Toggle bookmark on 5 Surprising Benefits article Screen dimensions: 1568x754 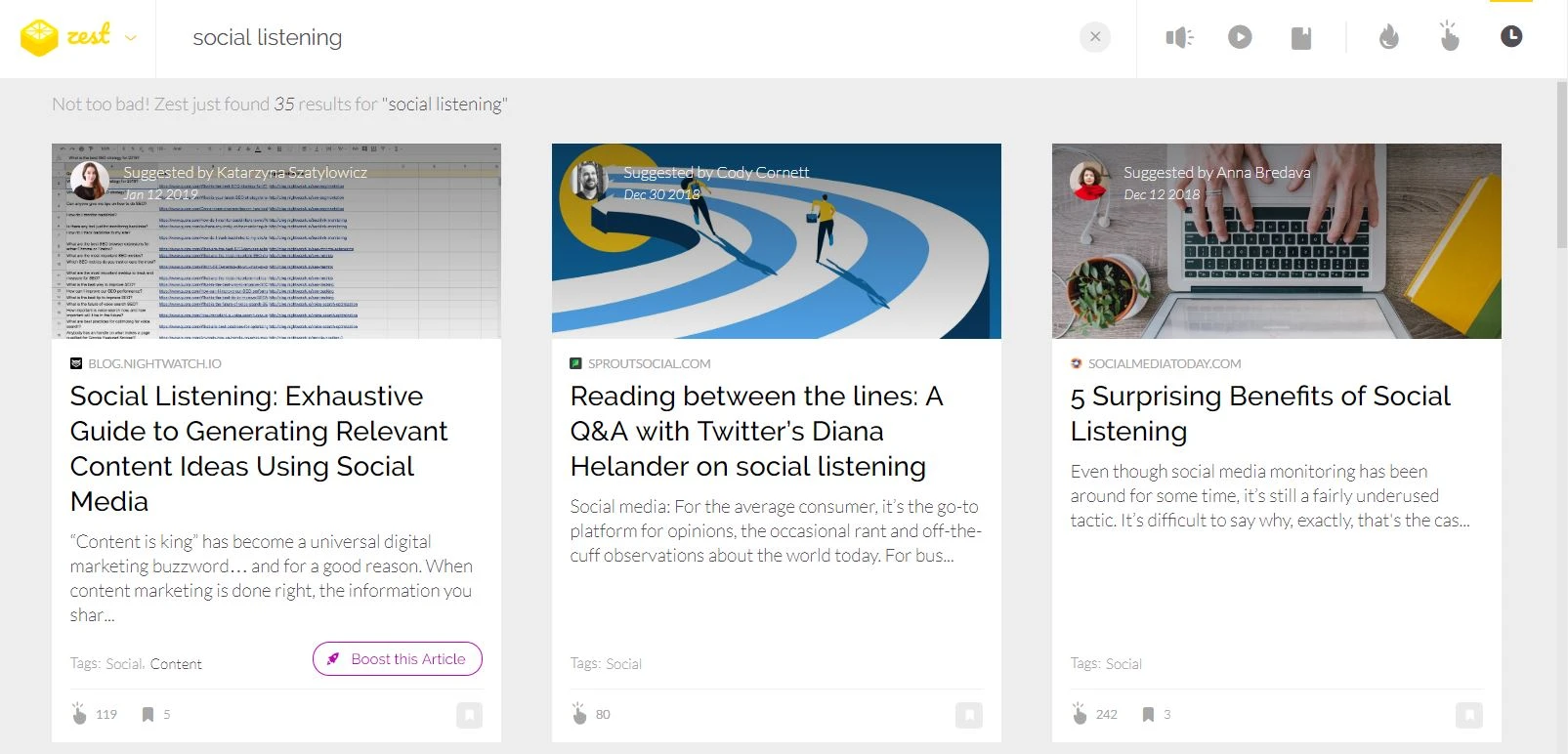coord(1469,715)
